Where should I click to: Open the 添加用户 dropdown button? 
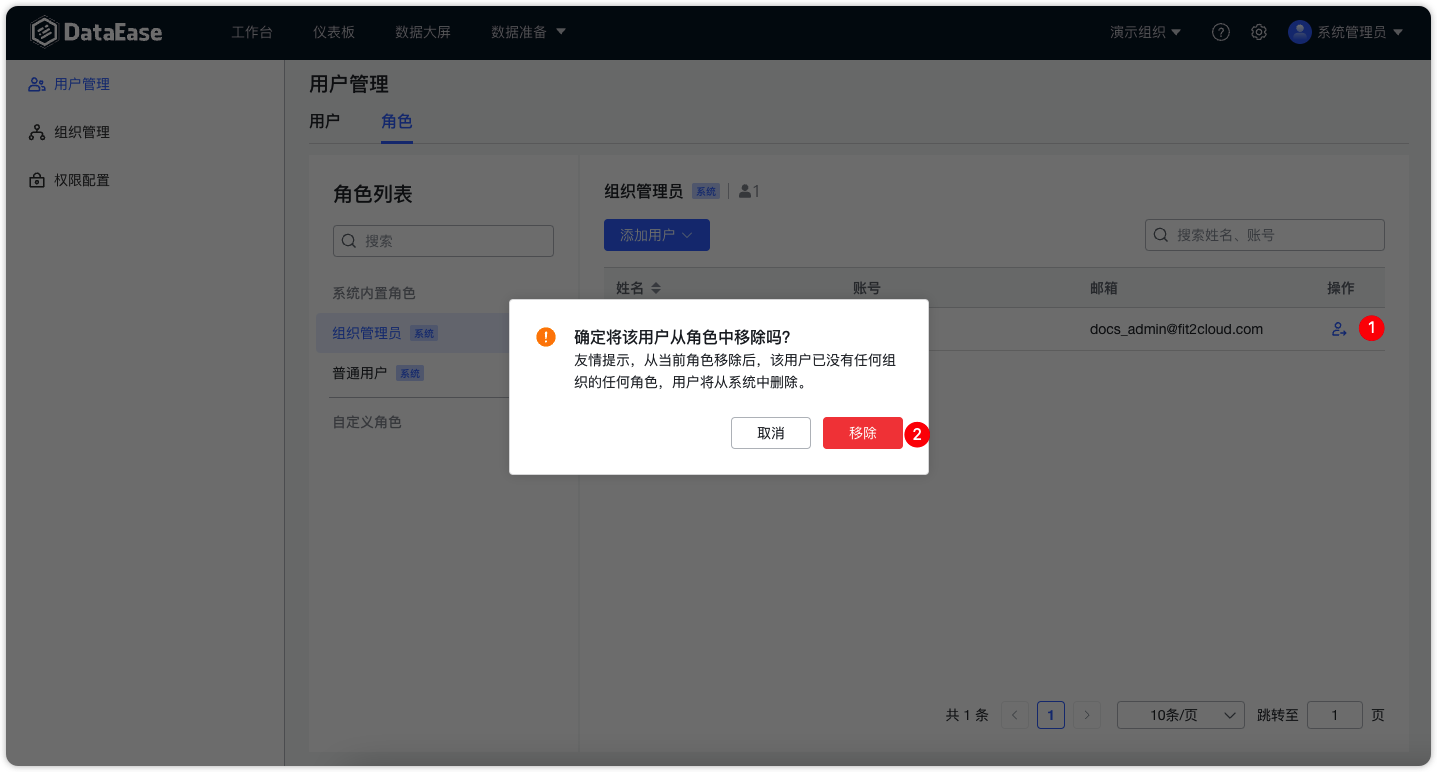coord(657,235)
